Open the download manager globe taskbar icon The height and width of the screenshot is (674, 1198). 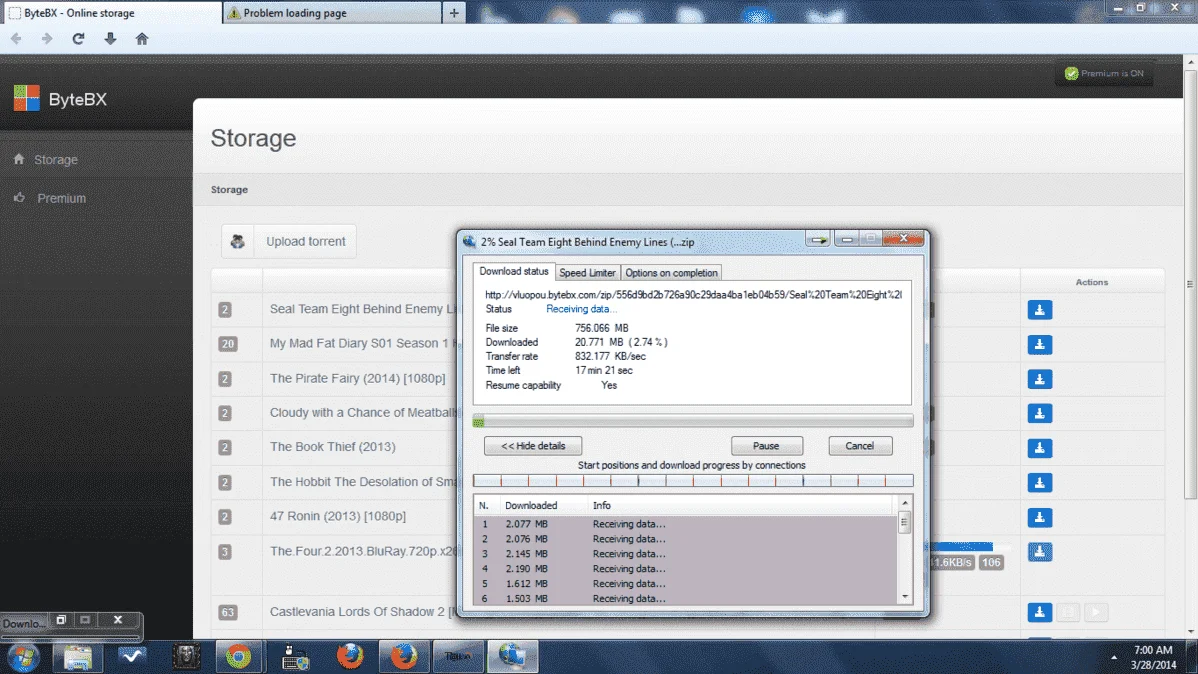[513, 657]
